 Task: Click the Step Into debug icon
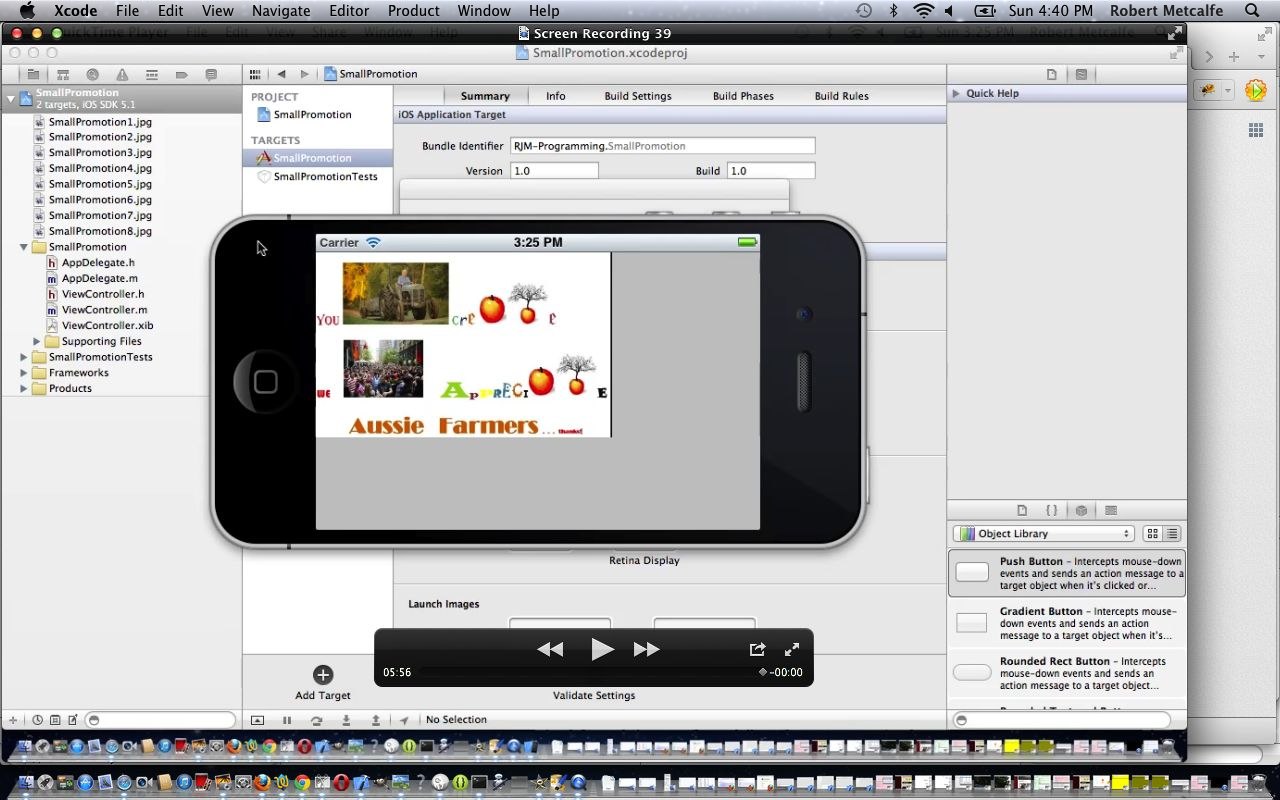(x=346, y=720)
